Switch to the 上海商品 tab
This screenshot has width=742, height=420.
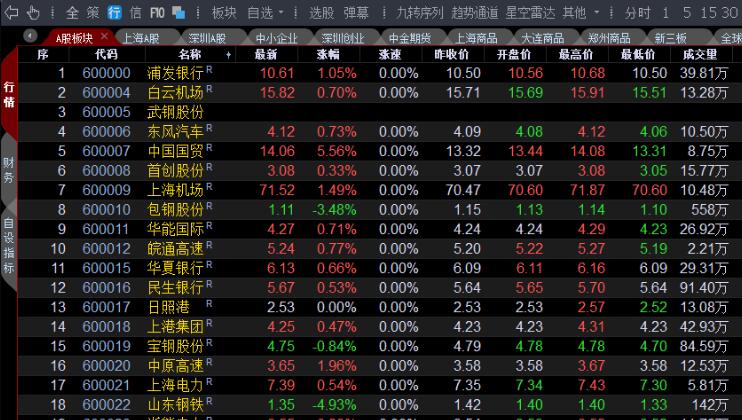475,38
